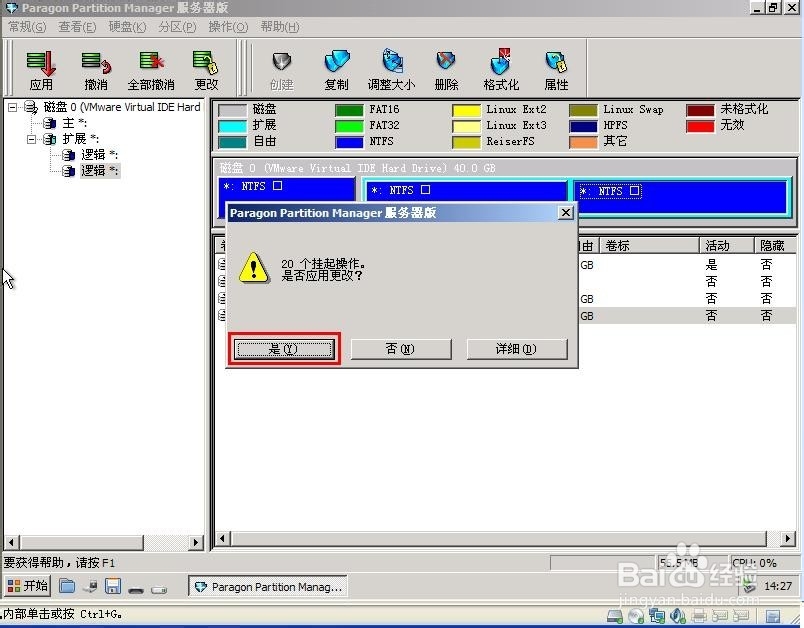Open the 硬盘(K) menu

127,27
